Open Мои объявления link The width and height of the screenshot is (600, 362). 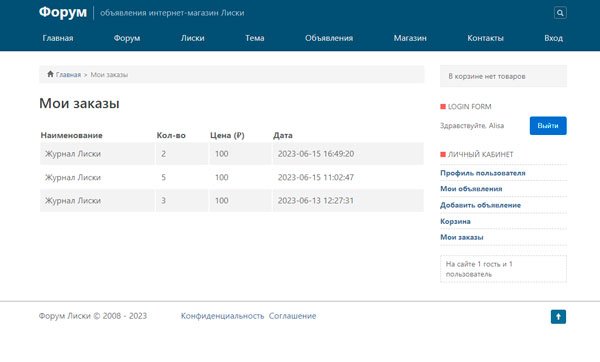coord(471,189)
